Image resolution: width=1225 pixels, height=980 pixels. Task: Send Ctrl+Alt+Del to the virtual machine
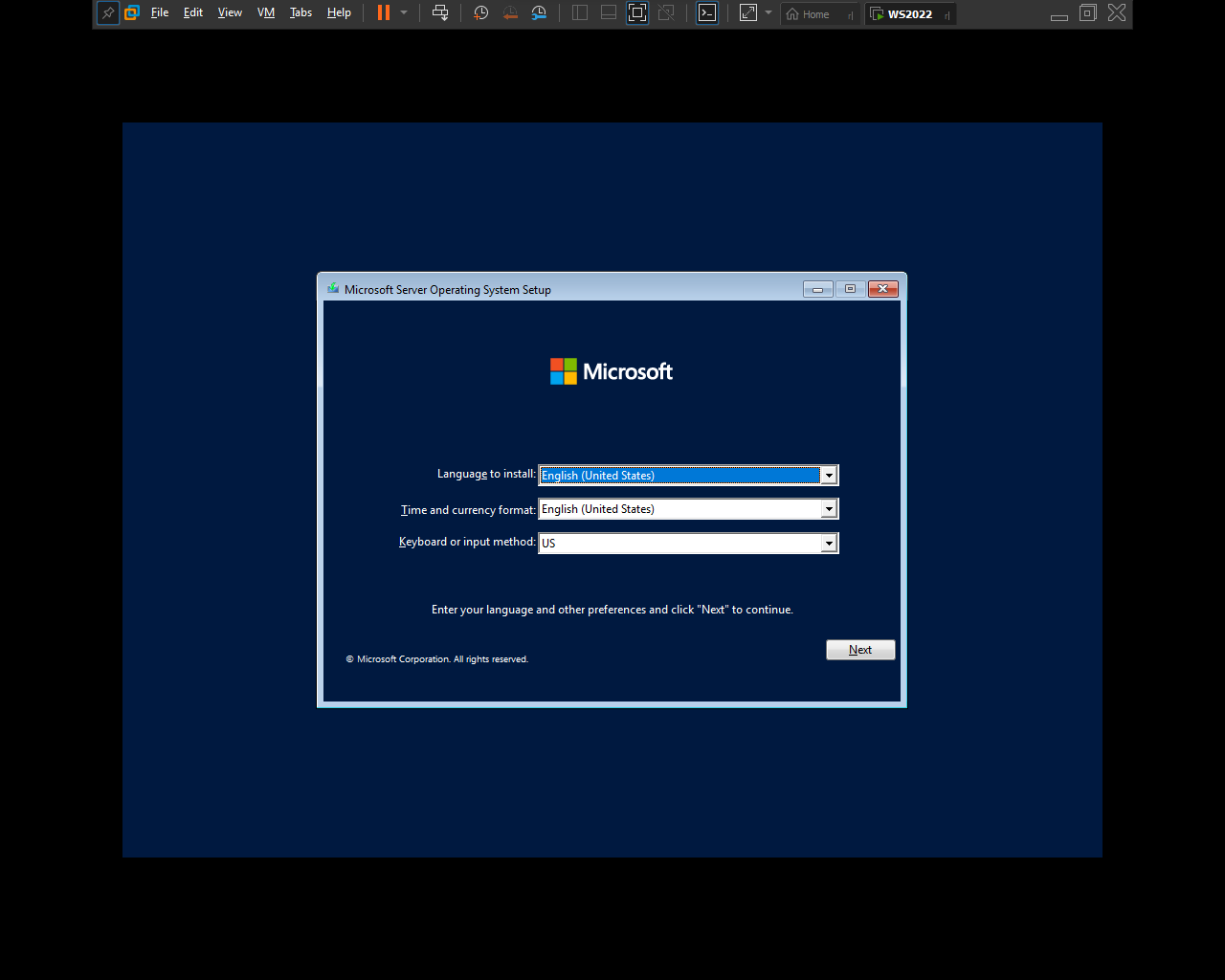pos(440,13)
